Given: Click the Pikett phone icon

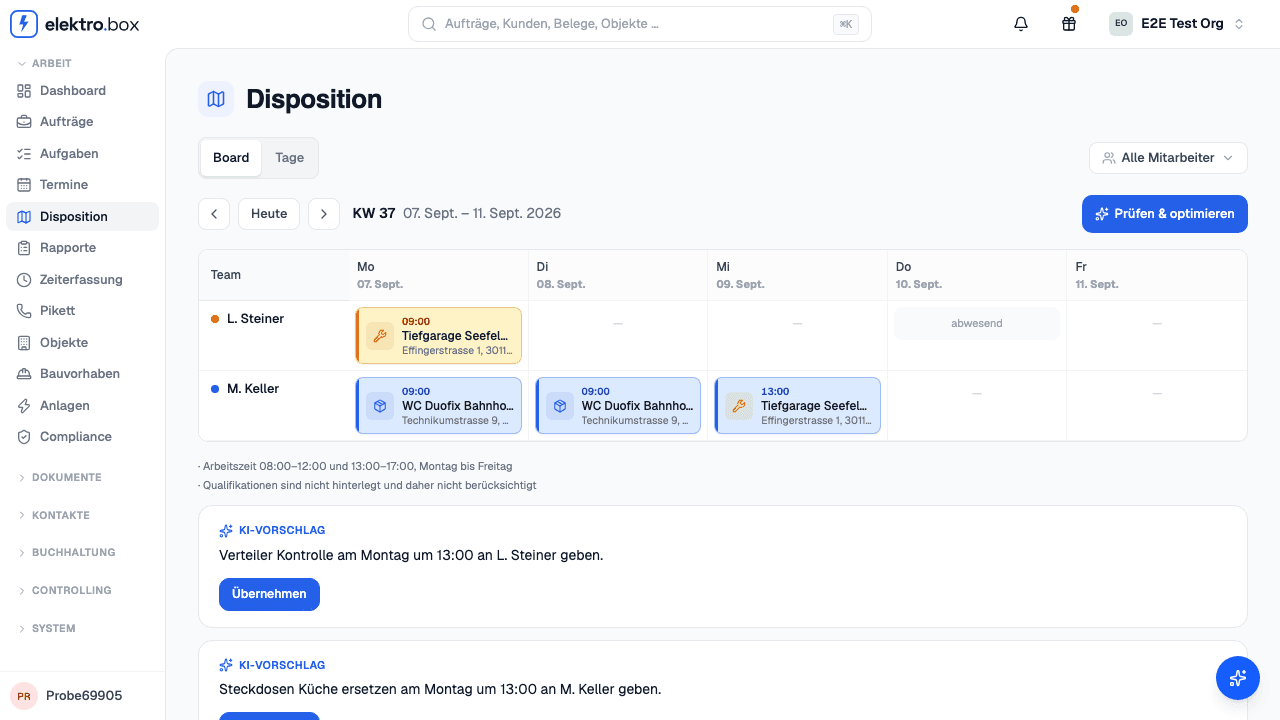Looking at the screenshot, I should (24, 311).
